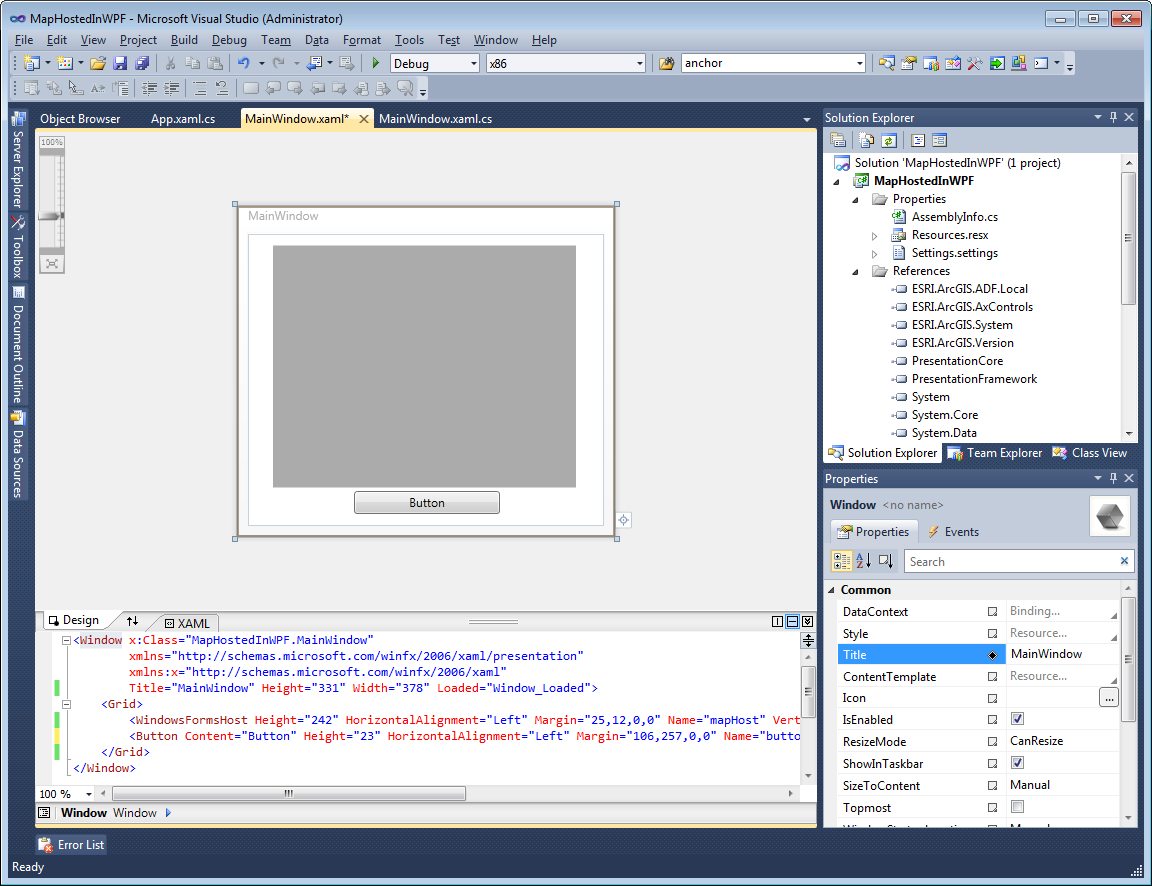1152x886 pixels.
Task: Click the Button in the designer
Action: pos(426,503)
